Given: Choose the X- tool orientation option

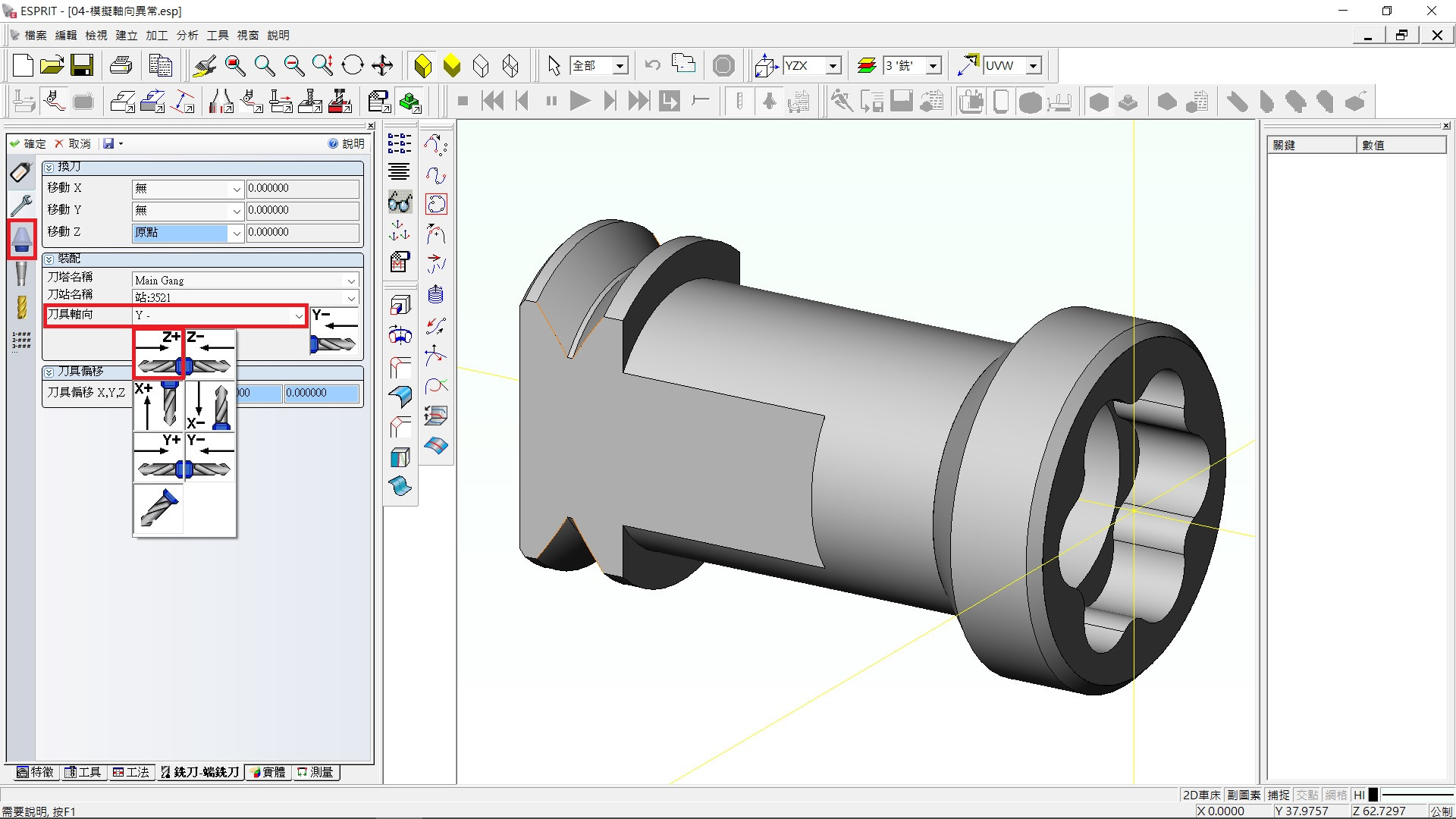Looking at the screenshot, I should point(210,406).
